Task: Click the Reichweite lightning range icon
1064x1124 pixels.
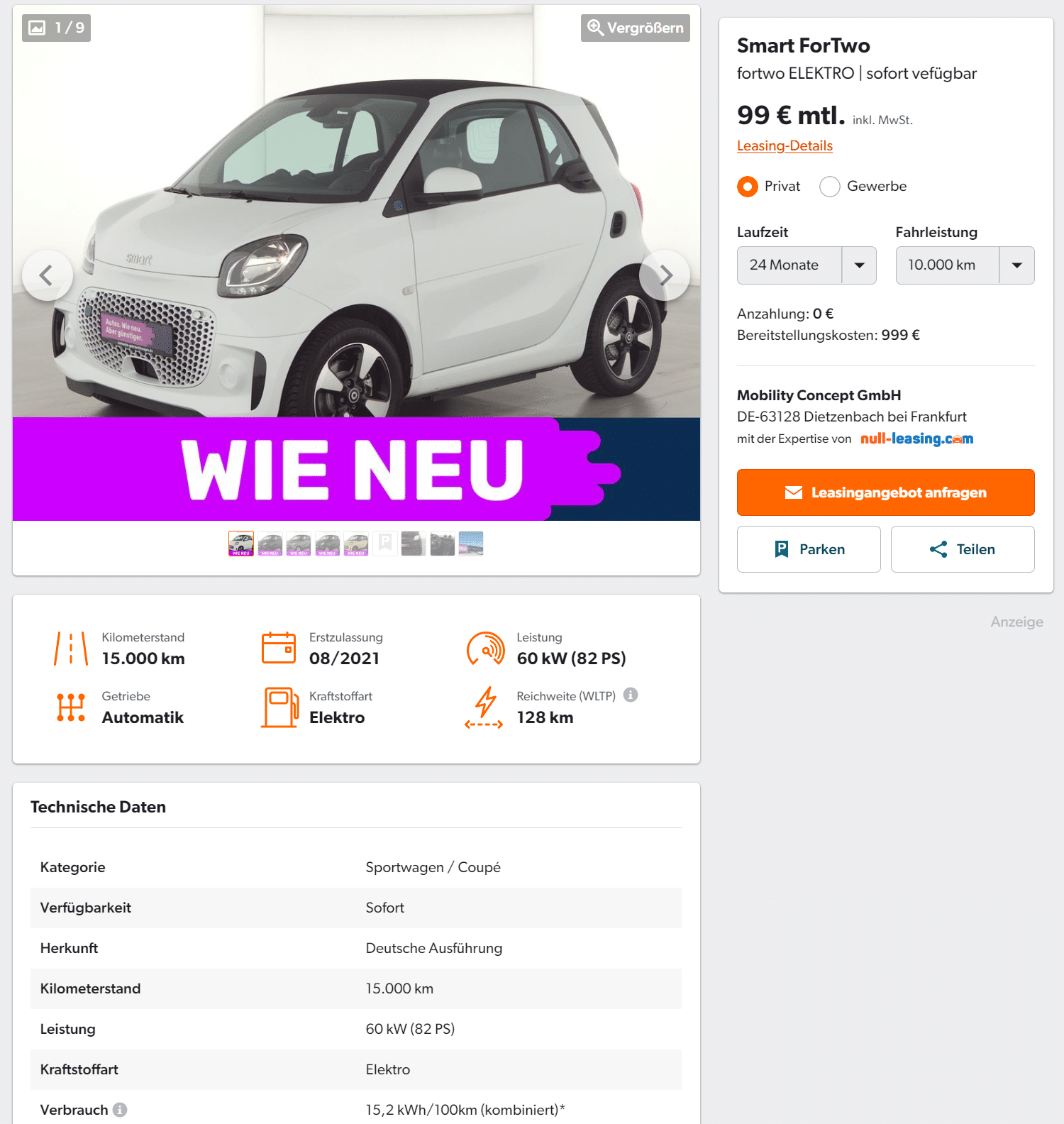Action: pos(484,707)
